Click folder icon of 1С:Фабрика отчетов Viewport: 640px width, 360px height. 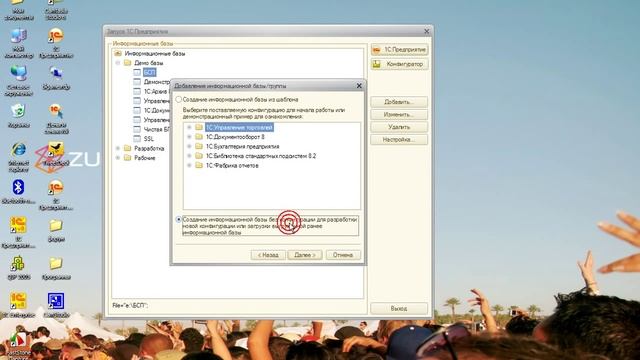pos(199,165)
